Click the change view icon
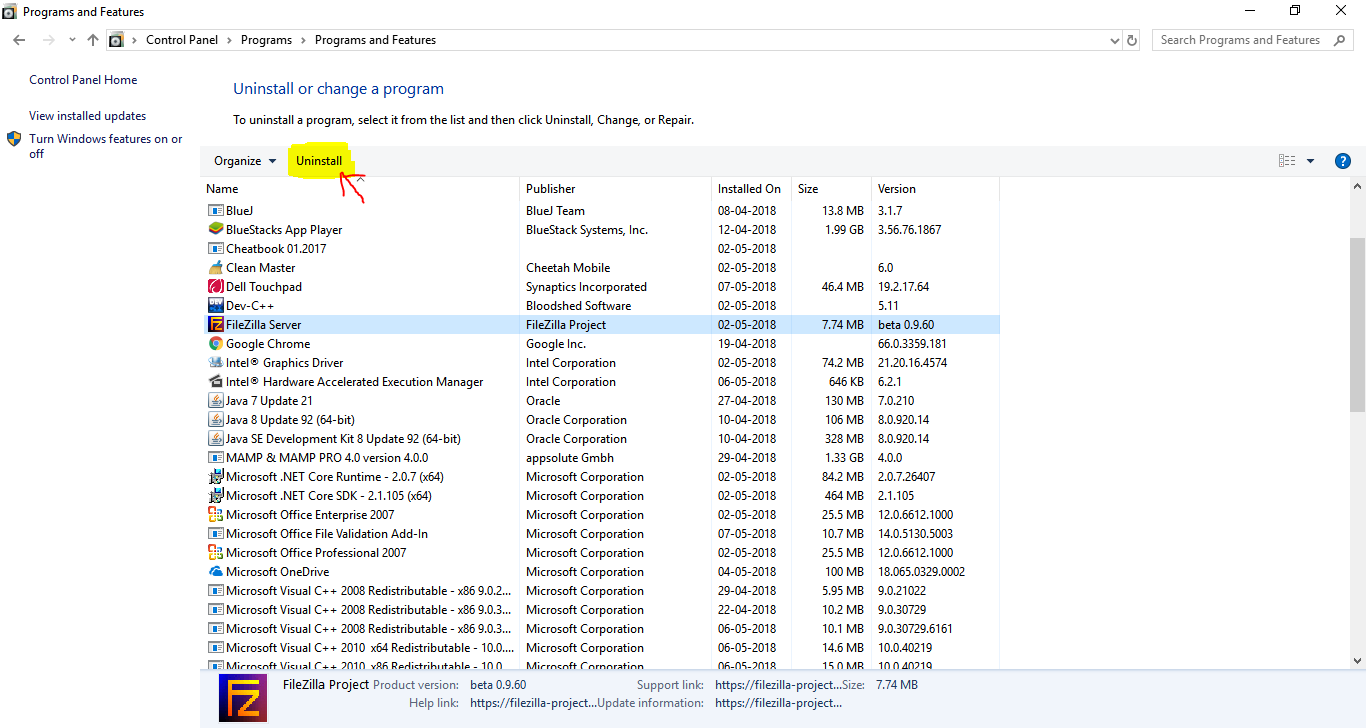Image resolution: width=1366 pixels, height=728 pixels. [1287, 161]
